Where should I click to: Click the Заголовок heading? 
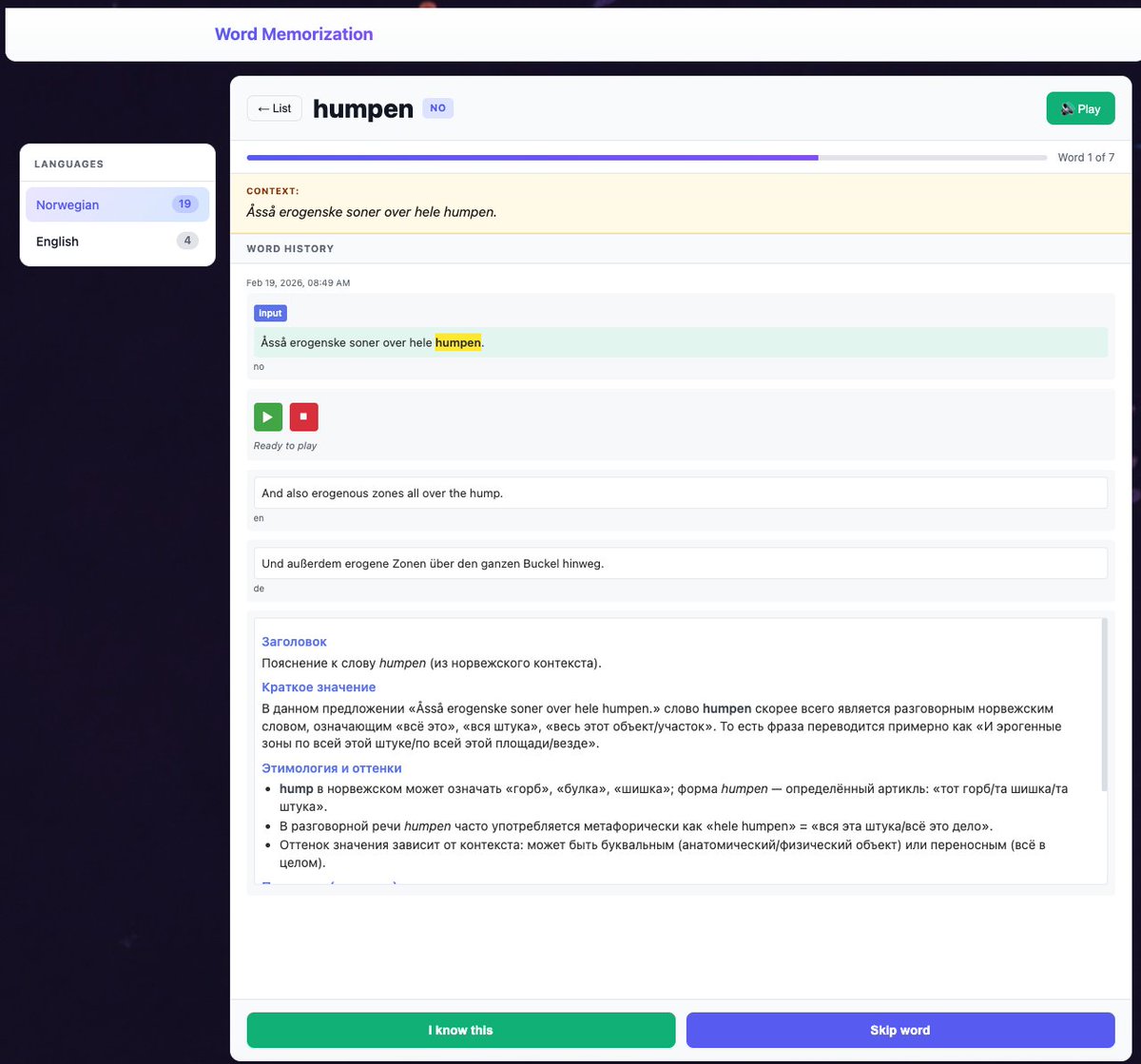(x=294, y=642)
